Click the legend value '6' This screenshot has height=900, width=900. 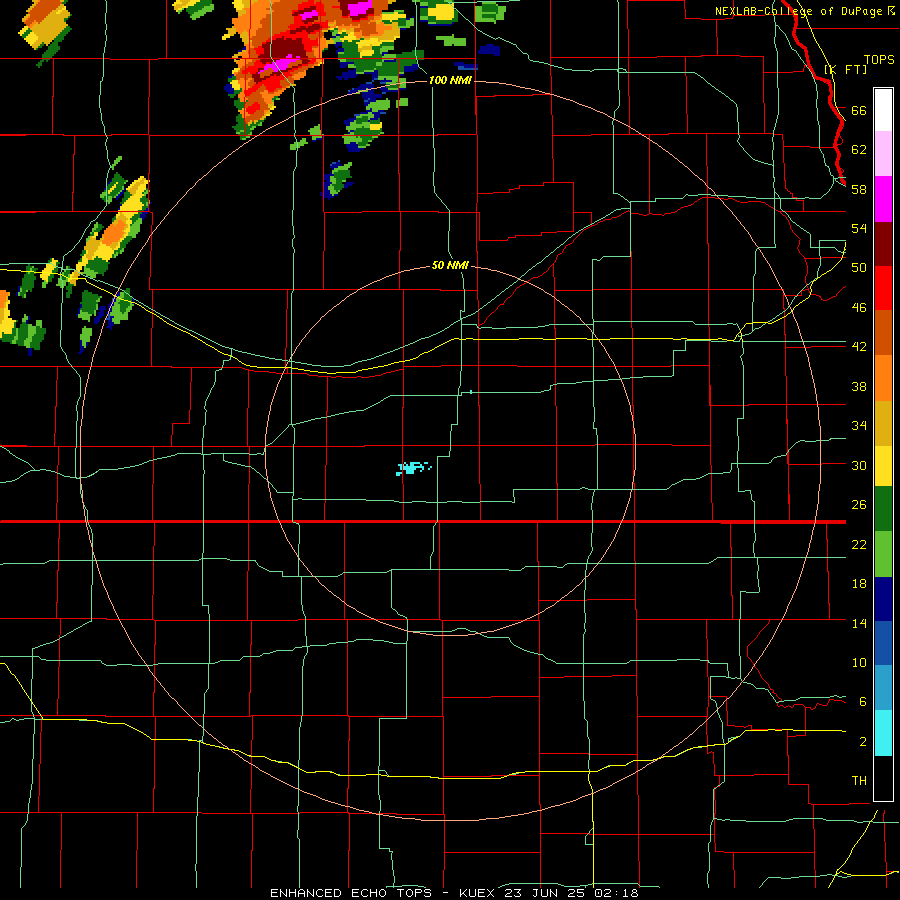(x=863, y=701)
